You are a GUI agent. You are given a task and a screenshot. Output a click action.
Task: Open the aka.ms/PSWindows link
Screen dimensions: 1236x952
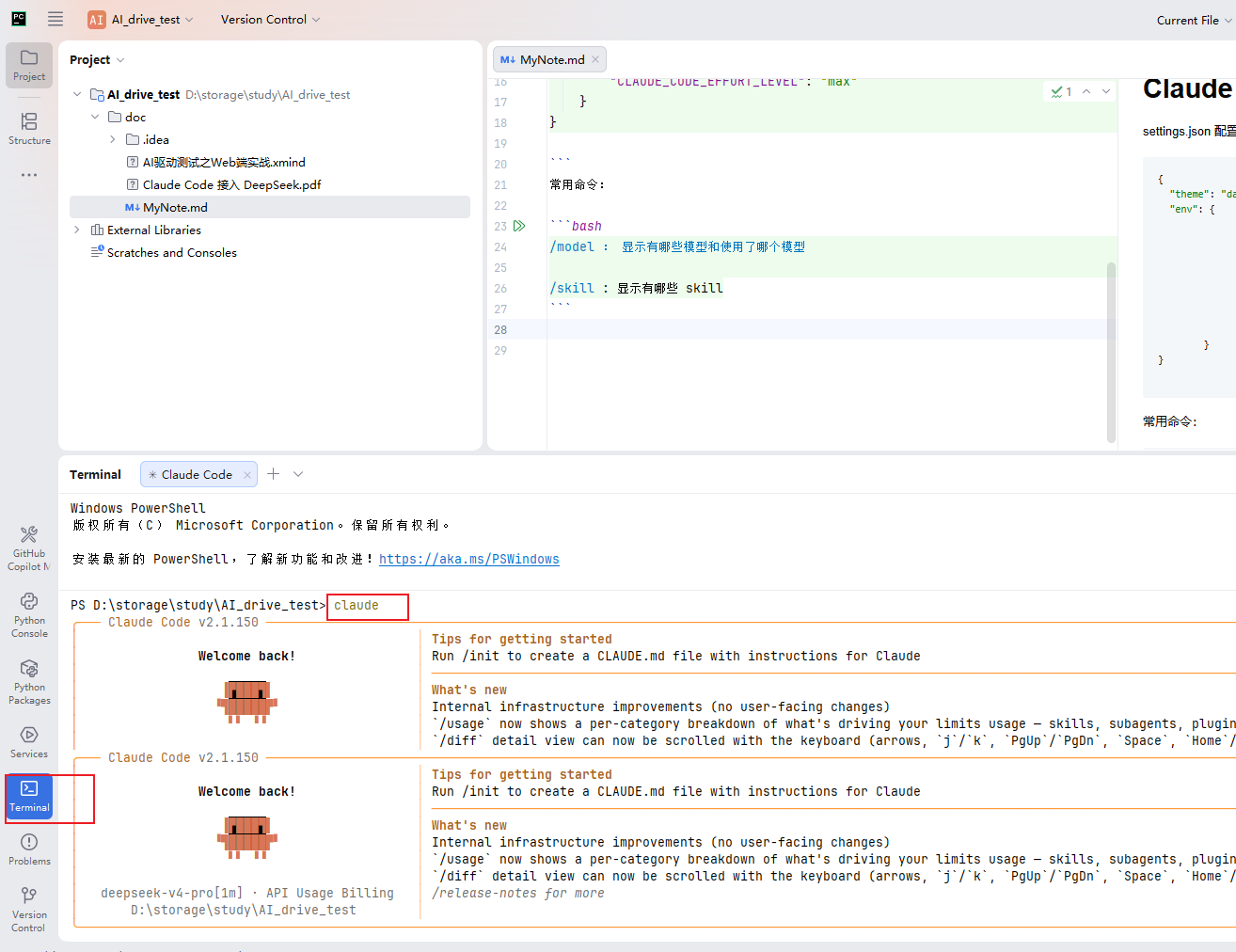(469, 559)
